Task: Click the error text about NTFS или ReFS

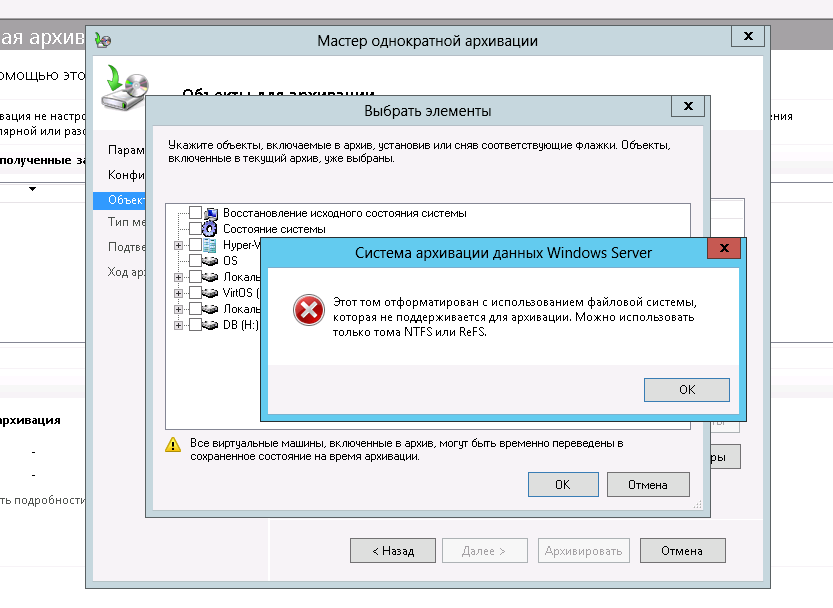Action: pos(514,317)
